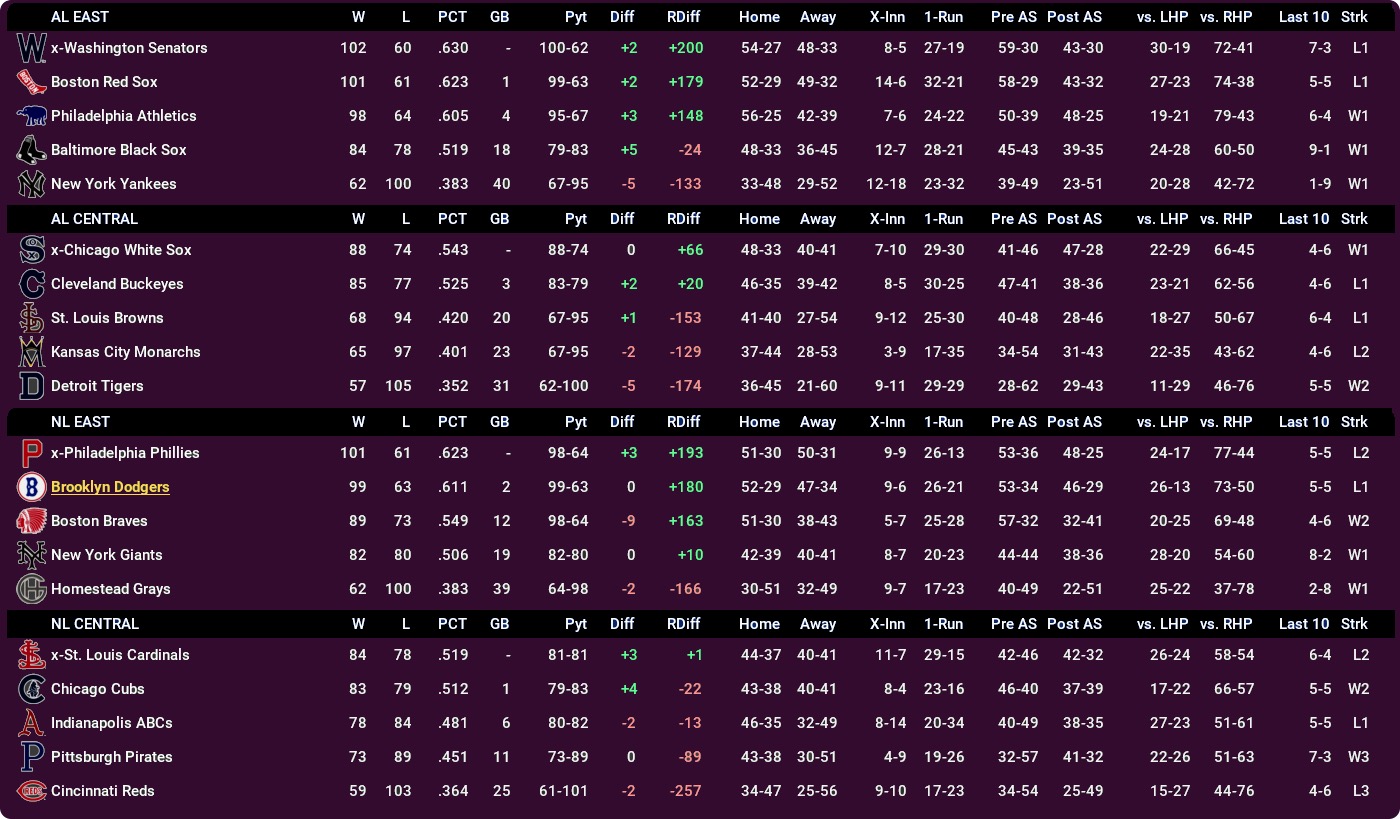Select the Philadelphia Athletics elephant logo
This screenshot has width=1400, height=819.
(32, 116)
